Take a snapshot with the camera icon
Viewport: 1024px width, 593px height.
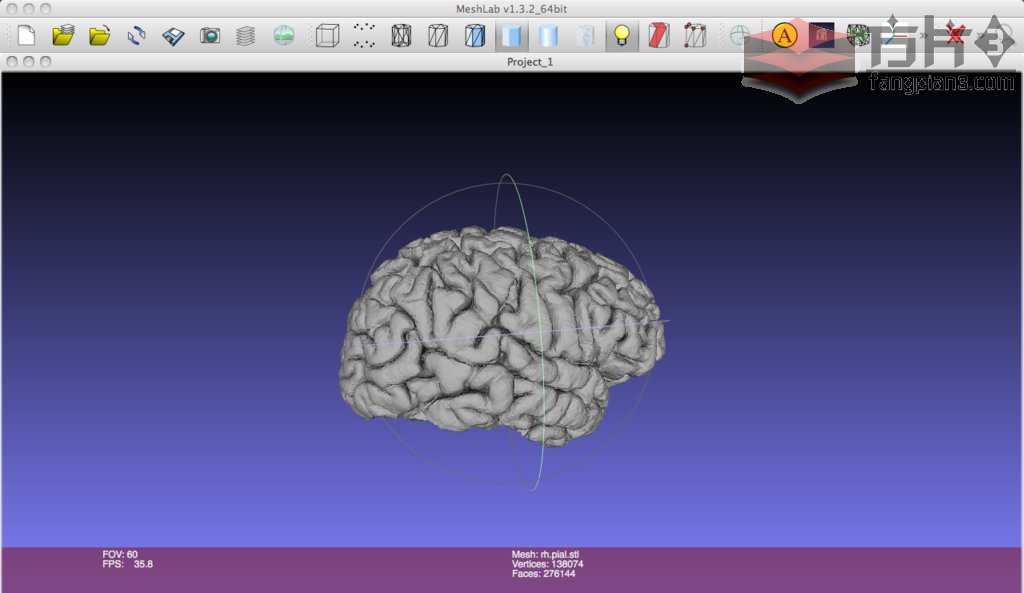(x=210, y=35)
